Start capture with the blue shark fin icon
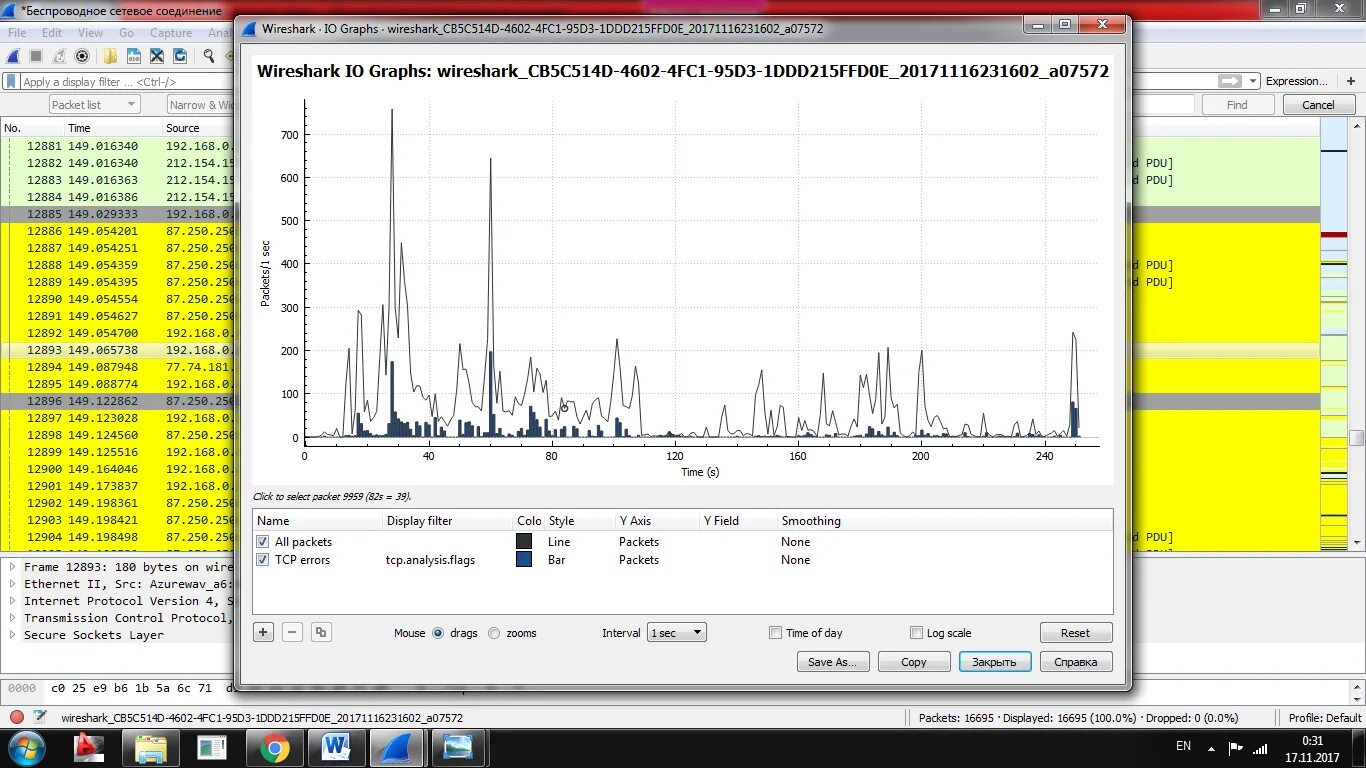Screen dimensions: 1366x768 tap(14, 57)
